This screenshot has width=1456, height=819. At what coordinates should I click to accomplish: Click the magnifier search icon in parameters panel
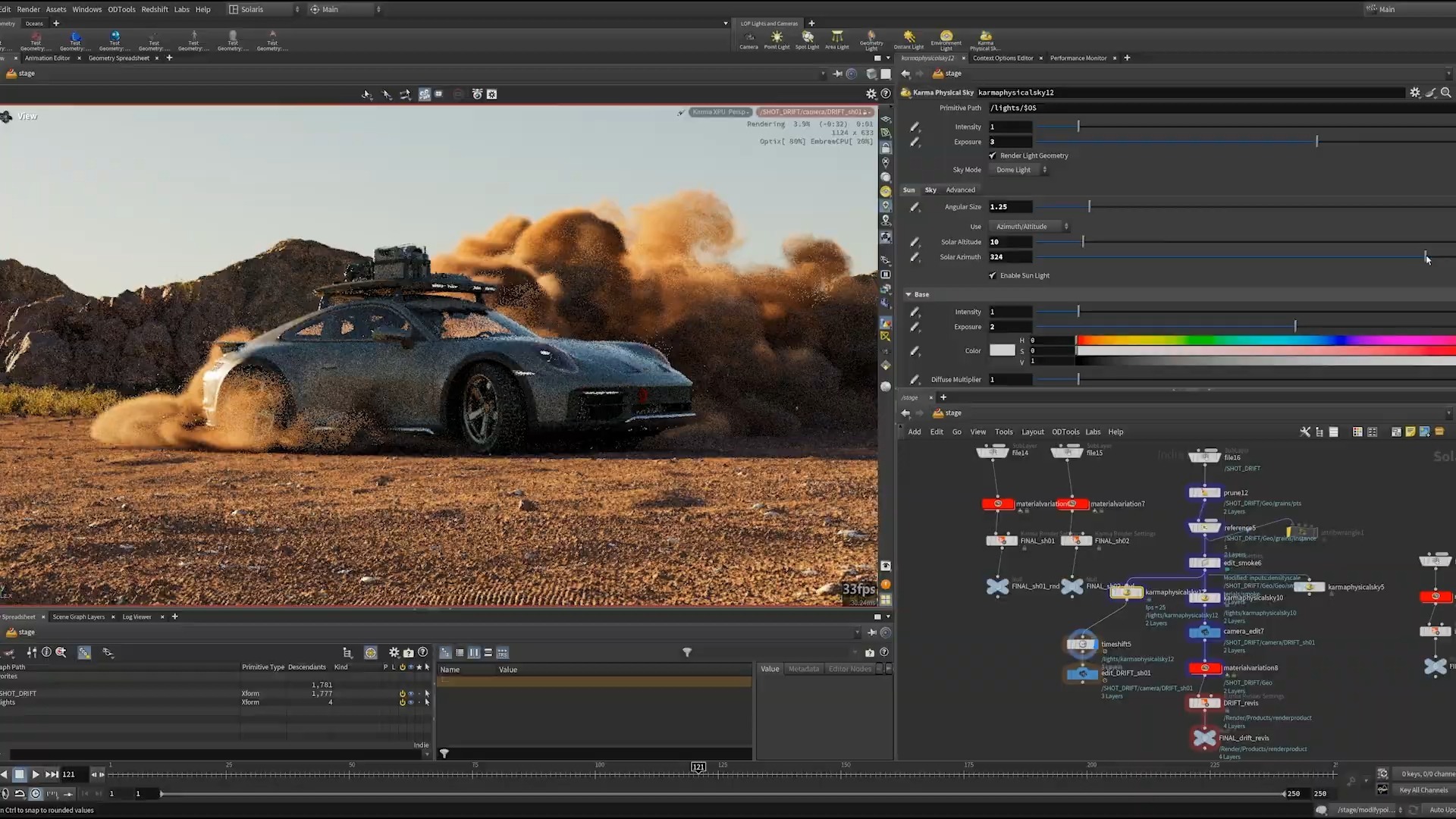(x=1446, y=92)
